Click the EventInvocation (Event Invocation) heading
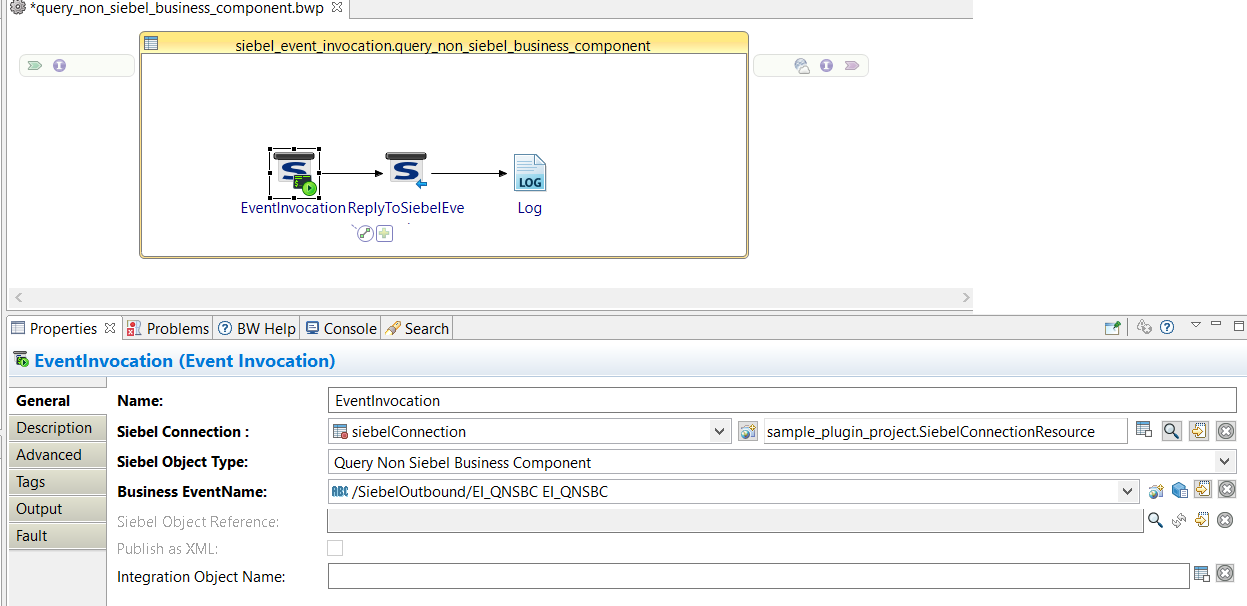Viewport: 1247px width, 606px height. tap(185, 361)
